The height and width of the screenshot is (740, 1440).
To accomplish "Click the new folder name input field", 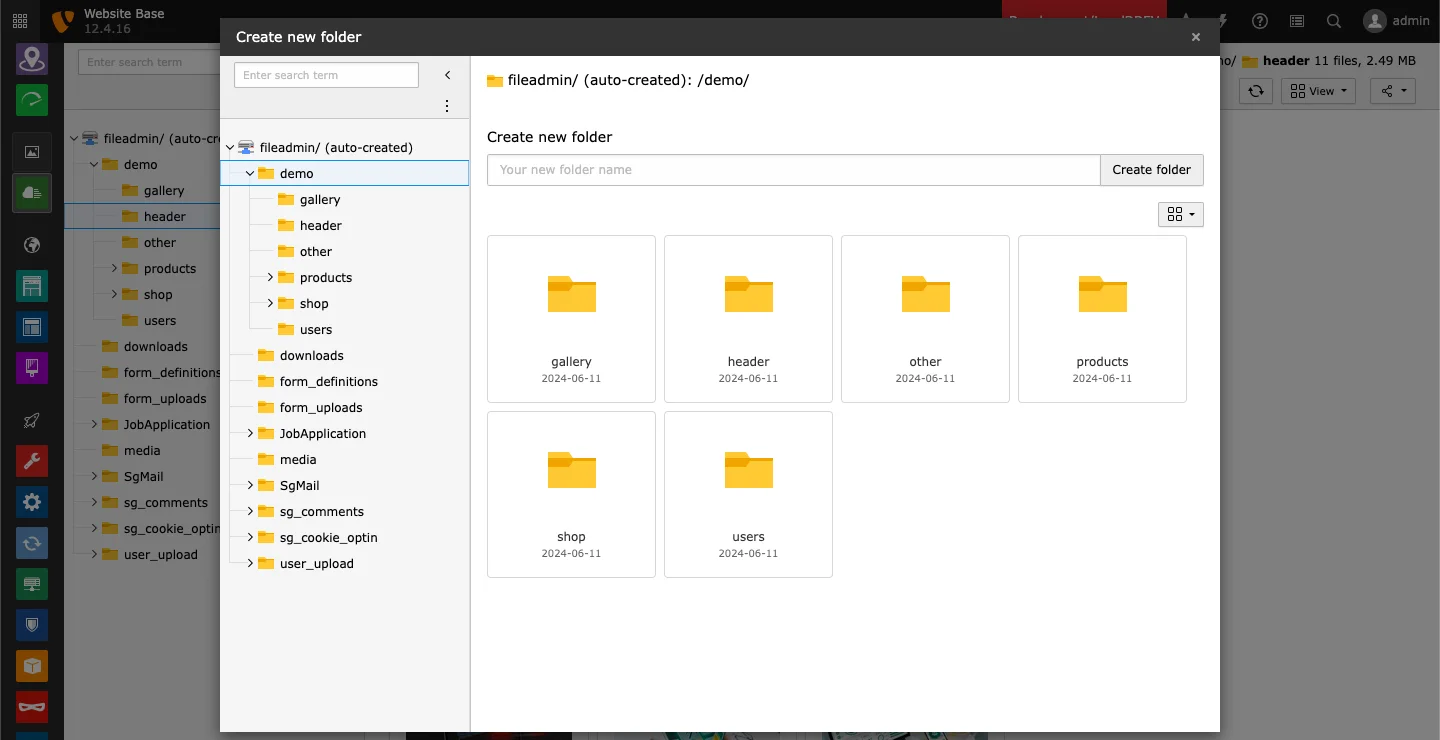I will (793, 170).
